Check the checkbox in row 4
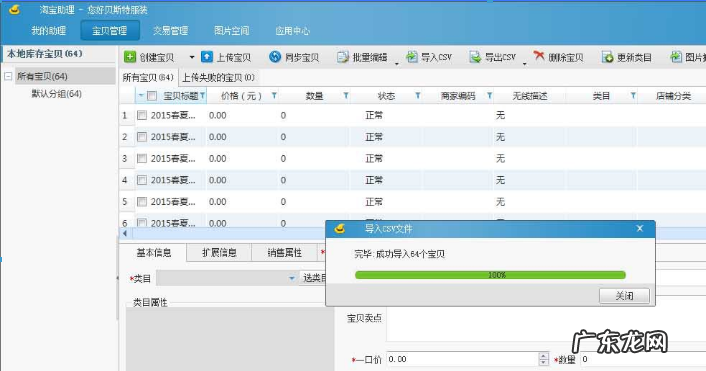 142,180
